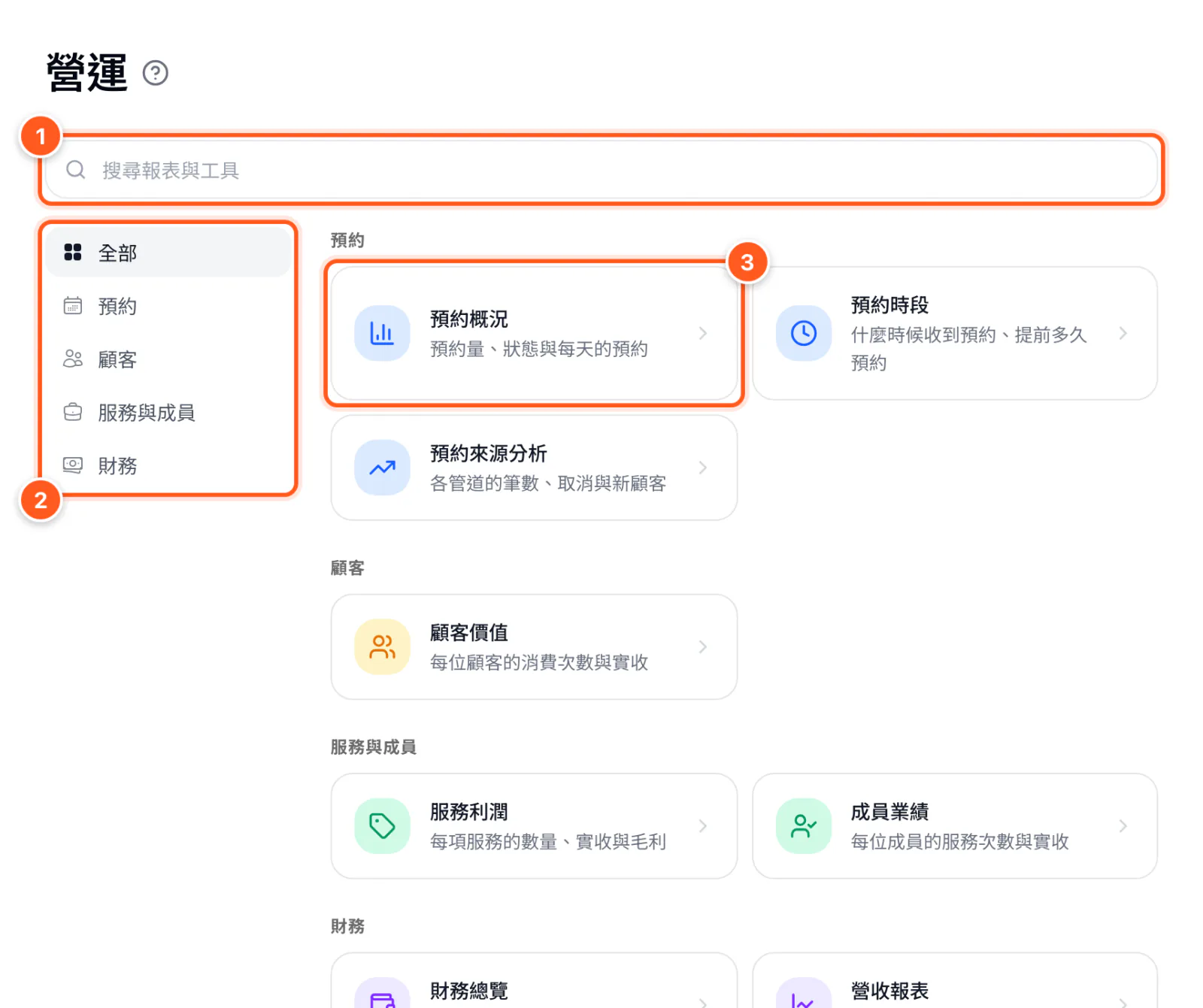1203x1008 pixels.
Task: Open the 顧客價值 report title
Action: (469, 632)
